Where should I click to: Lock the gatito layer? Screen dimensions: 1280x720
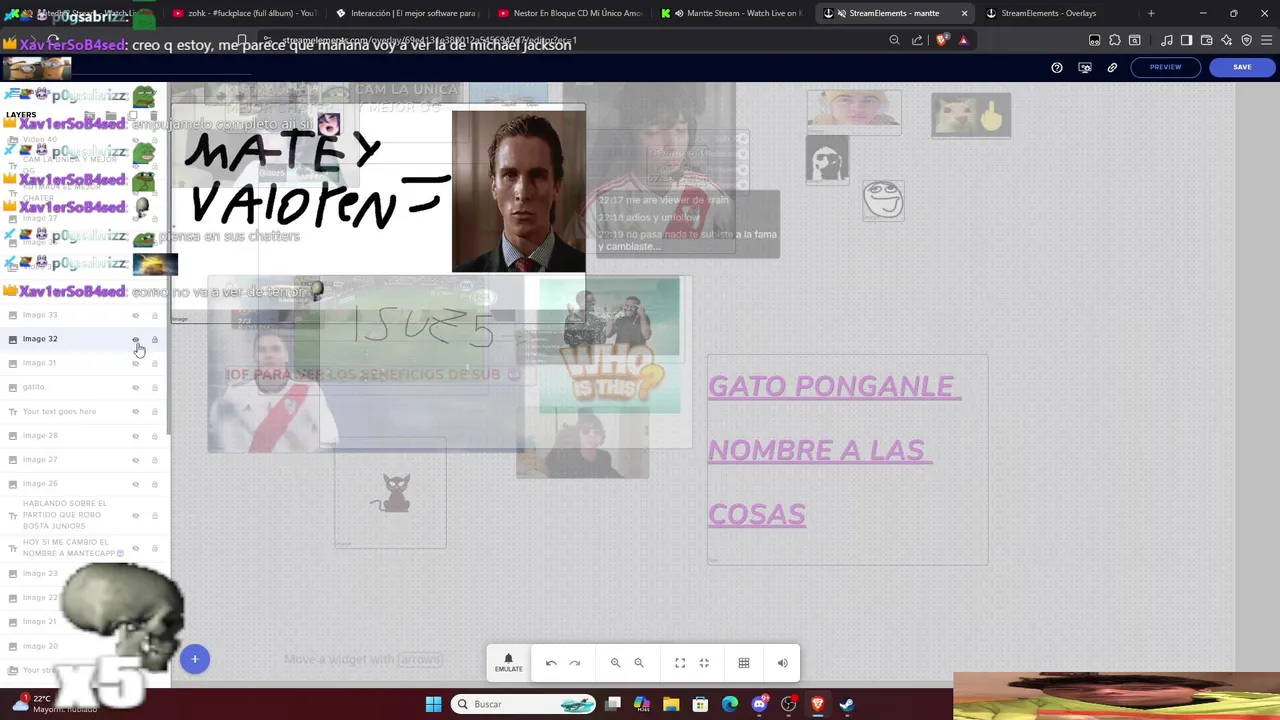pyautogui.click(x=155, y=387)
